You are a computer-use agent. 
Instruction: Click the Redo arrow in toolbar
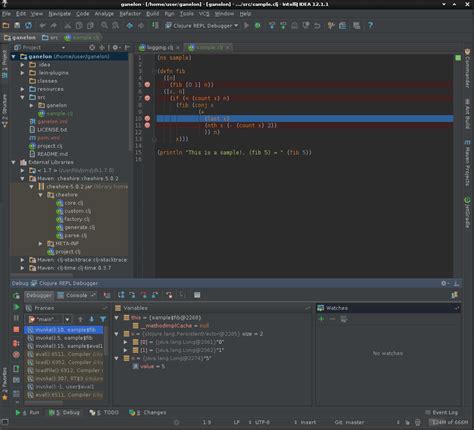point(53,25)
